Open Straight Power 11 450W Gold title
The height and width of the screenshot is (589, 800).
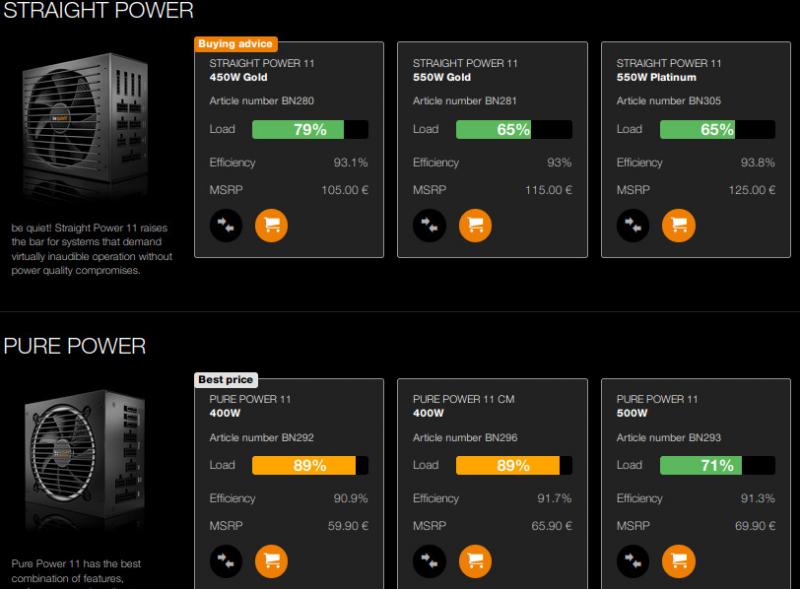pyautogui.click(x=262, y=70)
